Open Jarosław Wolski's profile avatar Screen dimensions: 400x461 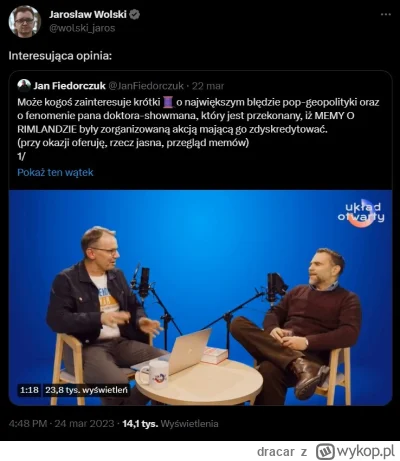(x=25, y=21)
